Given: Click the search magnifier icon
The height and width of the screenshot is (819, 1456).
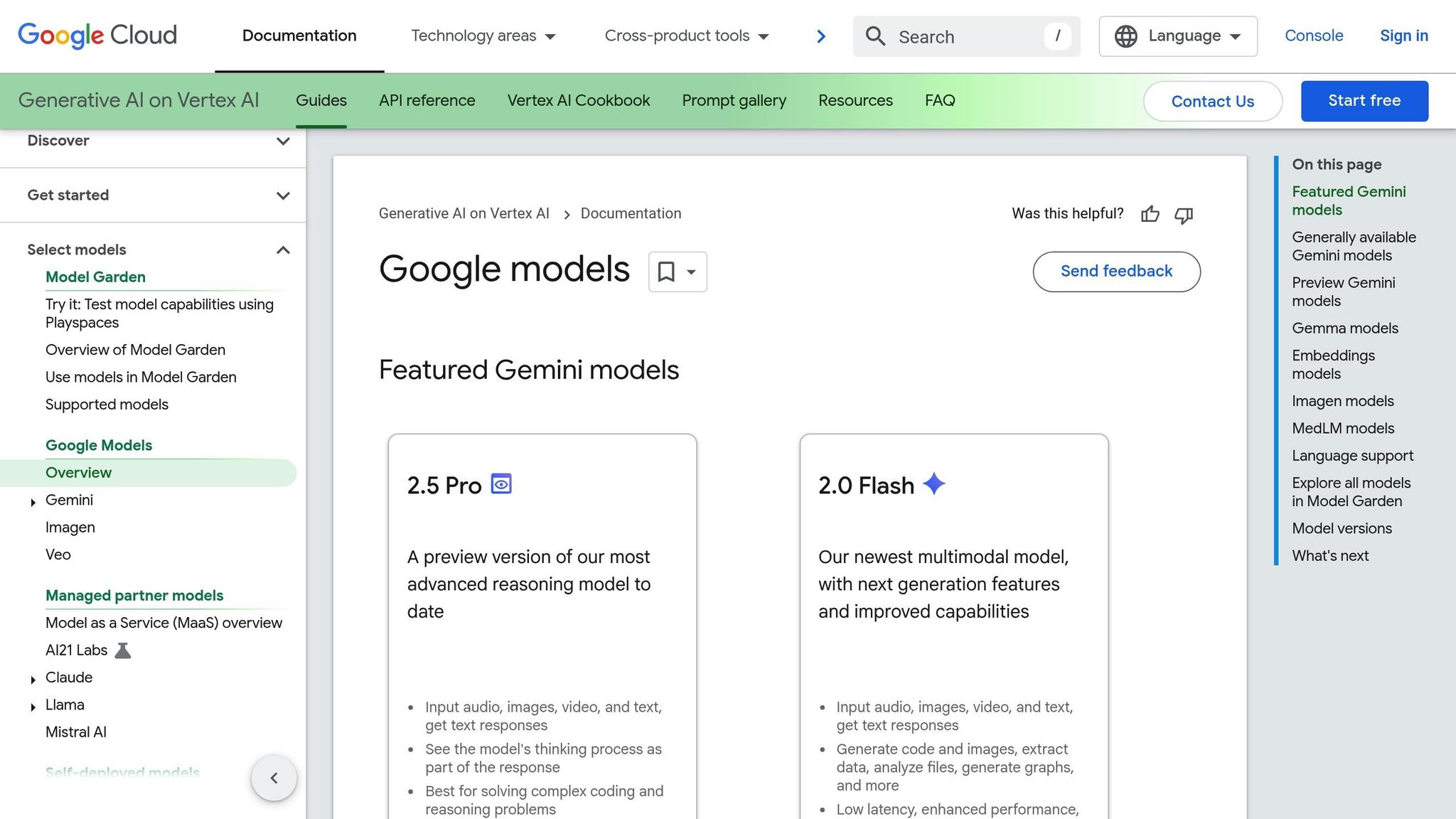Looking at the screenshot, I should [x=875, y=36].
